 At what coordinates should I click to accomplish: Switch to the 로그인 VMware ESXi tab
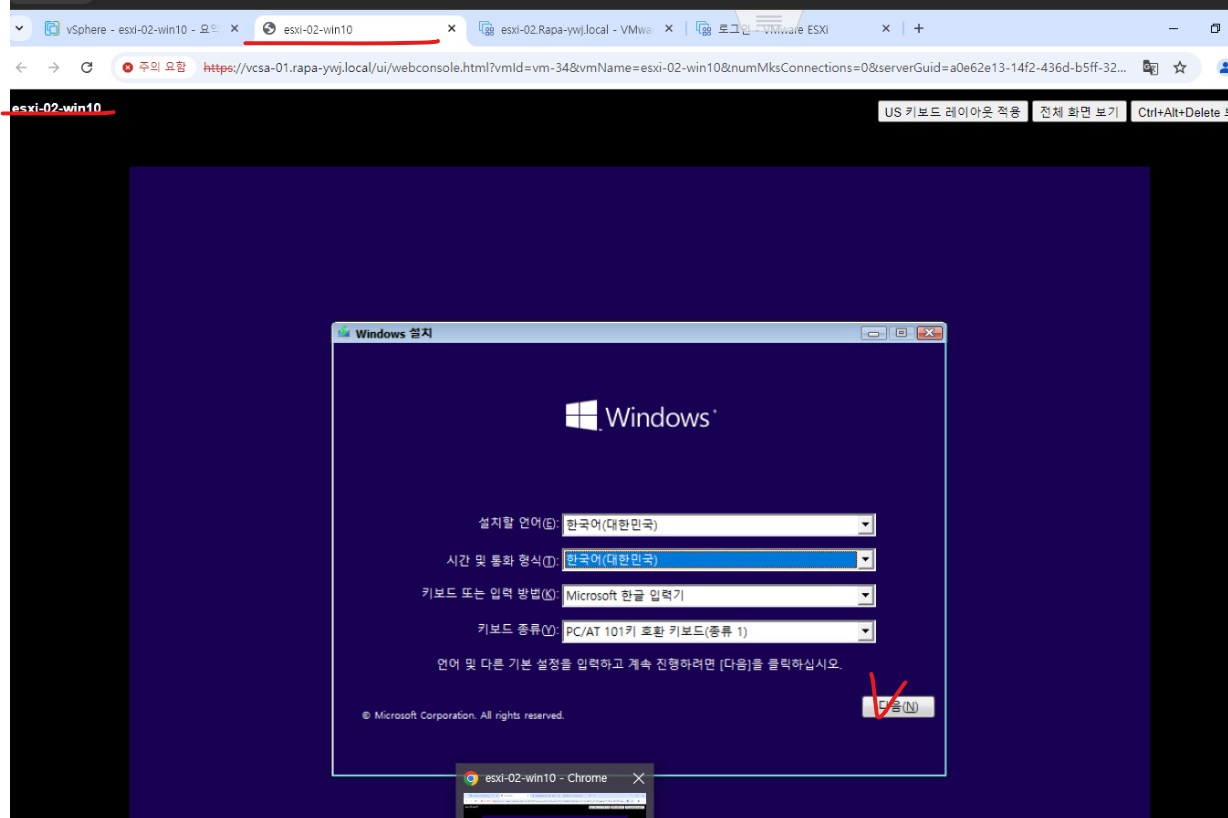(792, 29)
